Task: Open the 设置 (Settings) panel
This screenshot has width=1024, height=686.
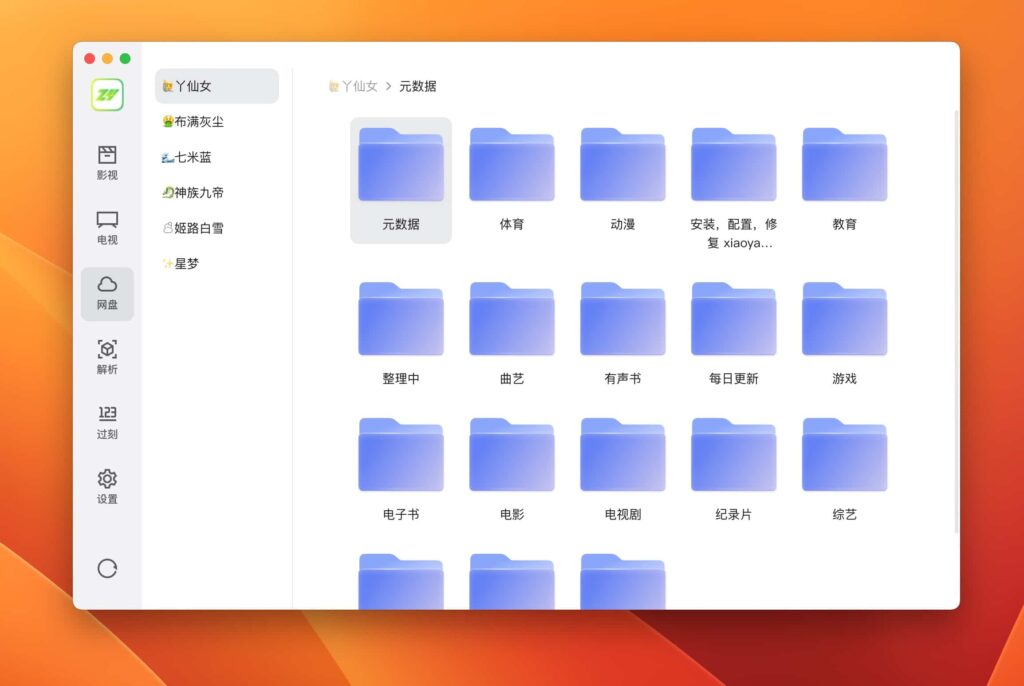Action: pyautogui.click(x=107, y=488)
